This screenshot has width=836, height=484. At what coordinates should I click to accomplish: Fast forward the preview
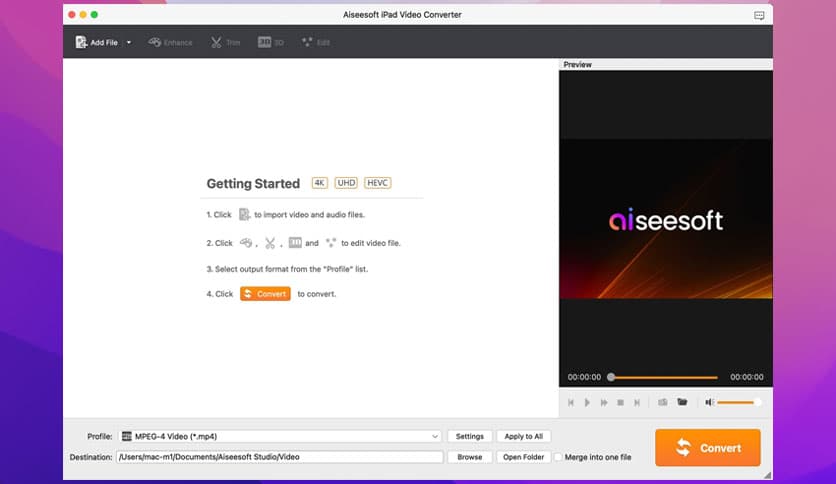point(604,402)
